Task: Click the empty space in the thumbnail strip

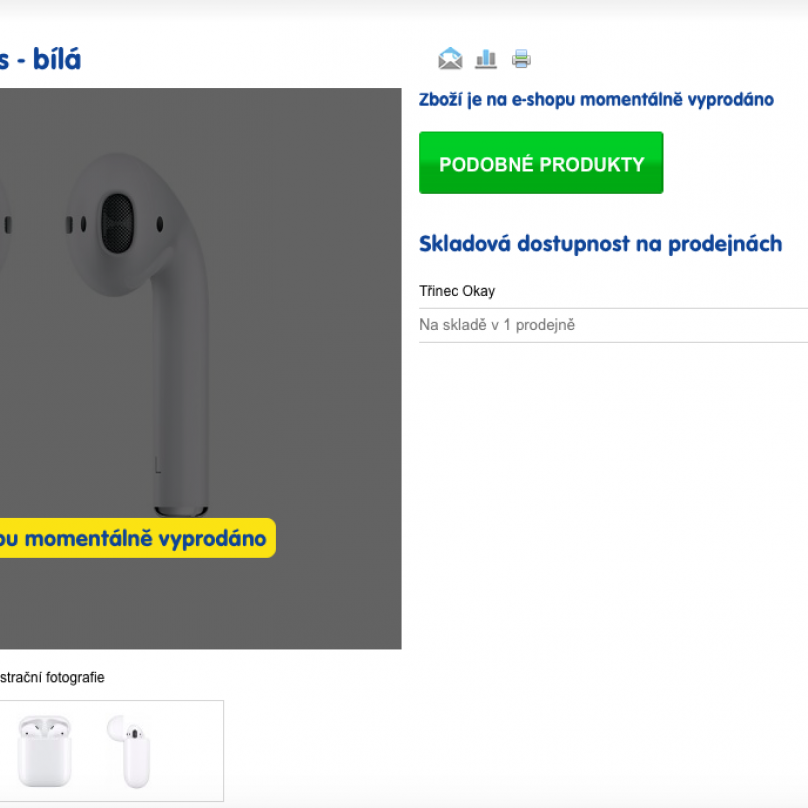Action: (188, 751)
